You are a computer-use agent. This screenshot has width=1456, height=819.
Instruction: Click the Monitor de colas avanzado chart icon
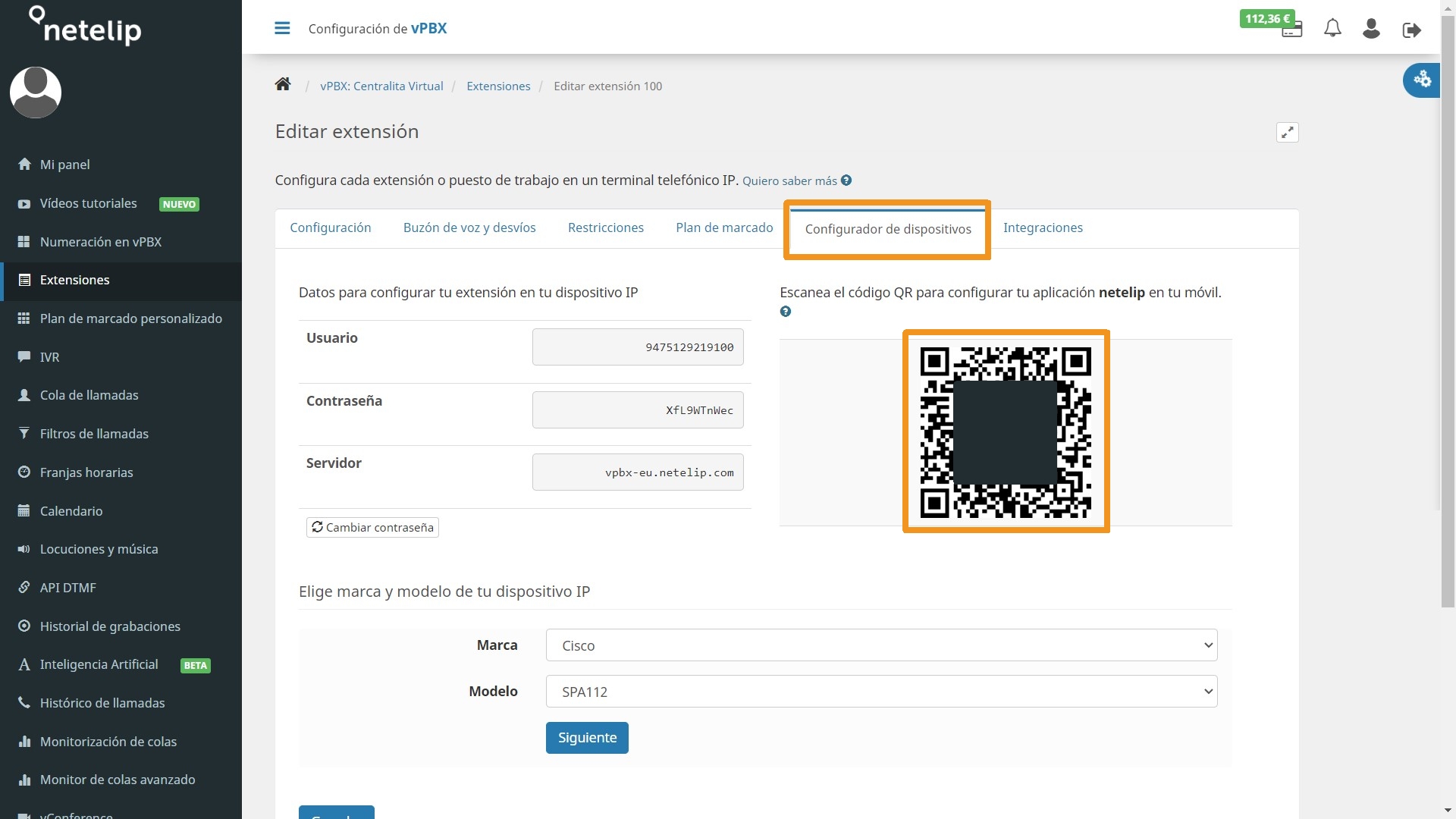coord(24,780)
